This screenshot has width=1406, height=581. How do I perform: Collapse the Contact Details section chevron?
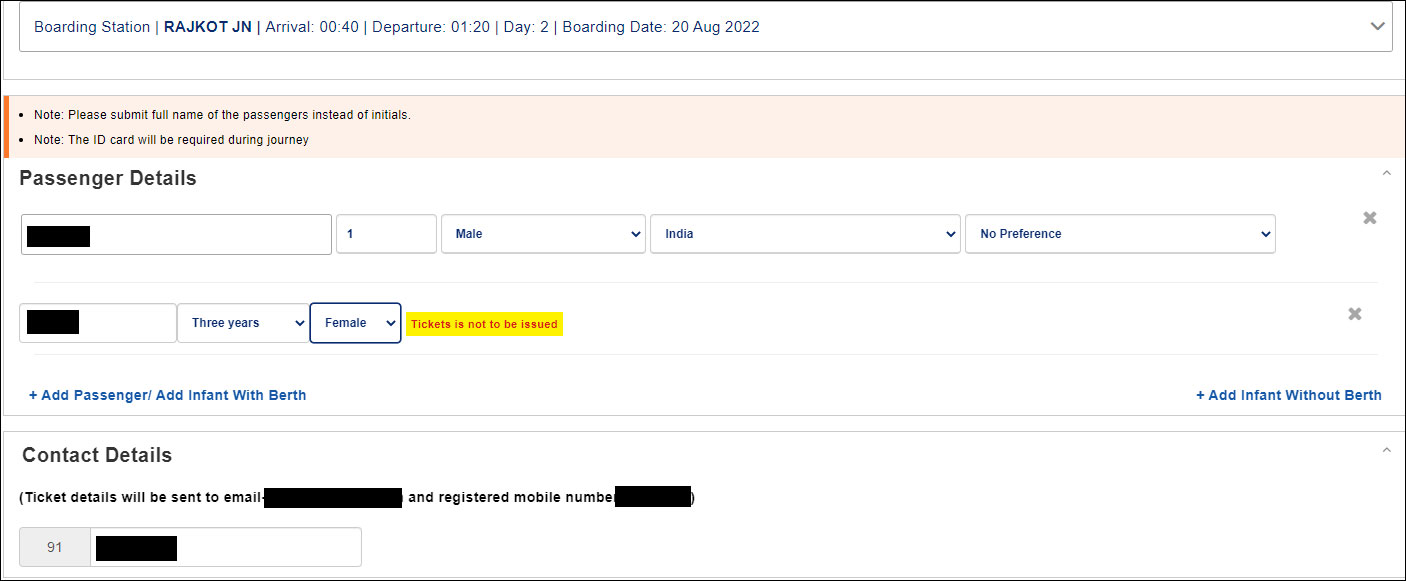[x=1386, y=451]
